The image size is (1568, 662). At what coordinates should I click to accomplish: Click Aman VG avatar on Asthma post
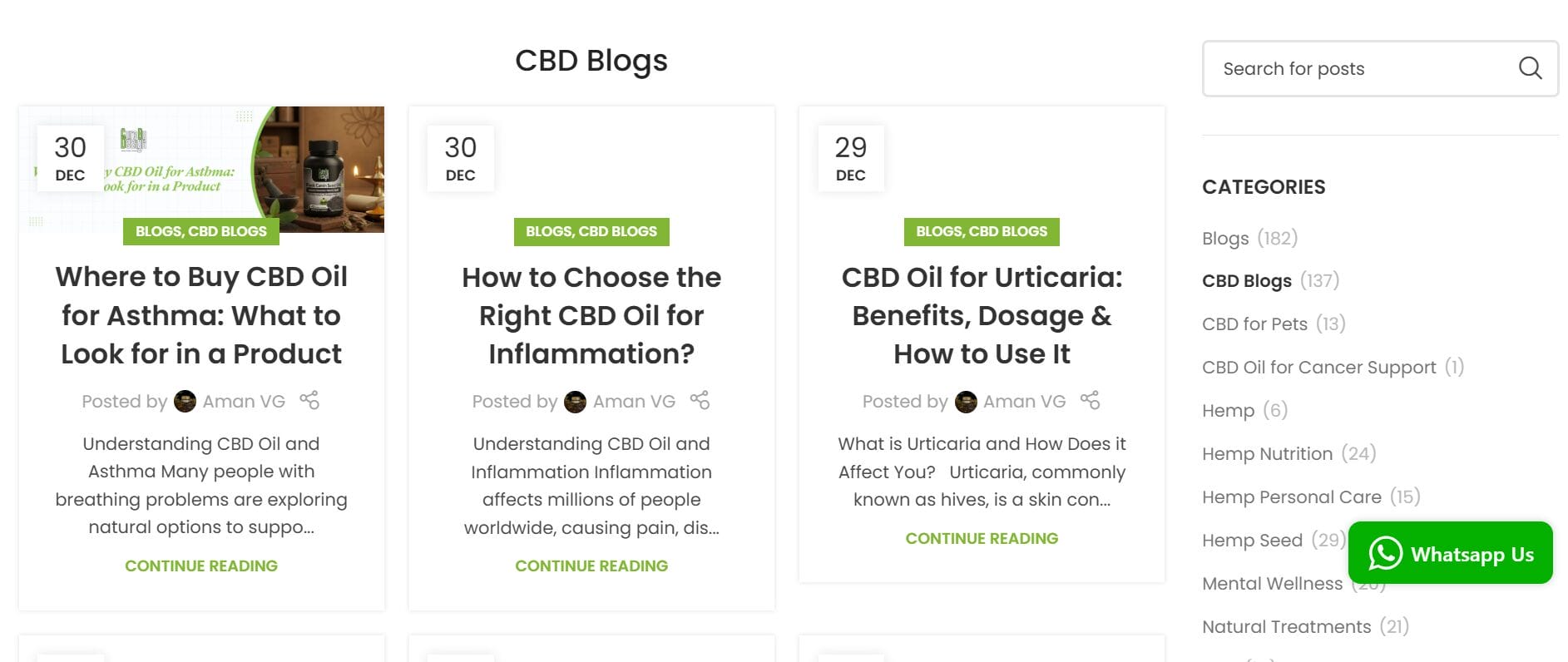tap(185, 402)
